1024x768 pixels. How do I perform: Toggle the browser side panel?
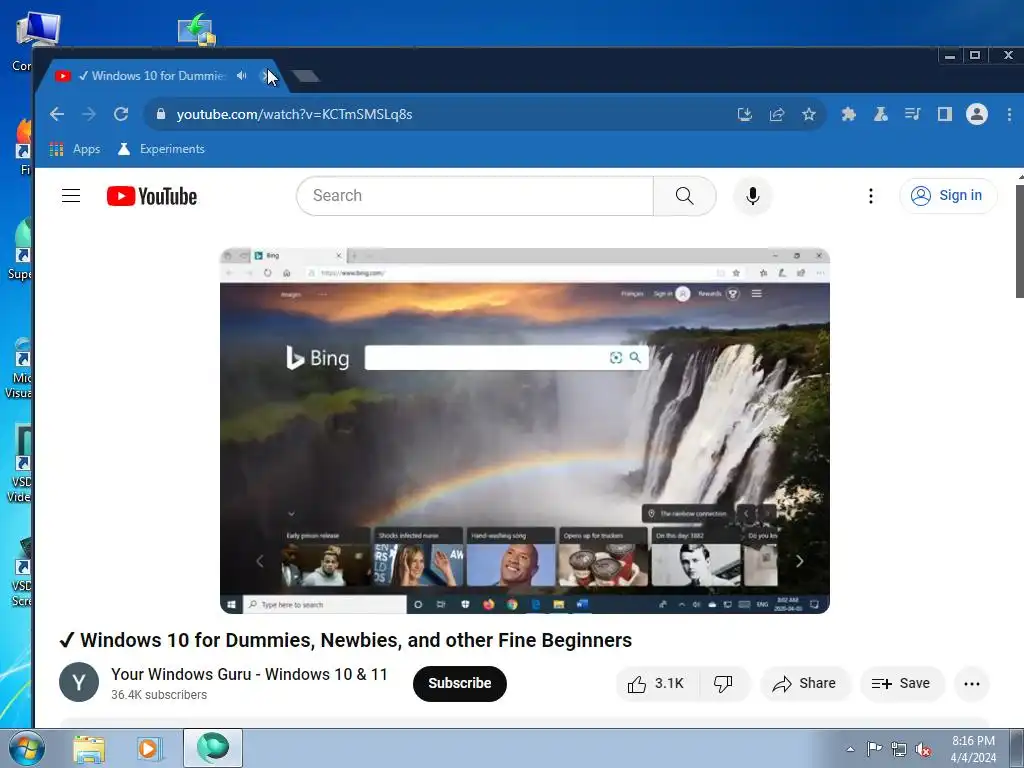[944, 115]
